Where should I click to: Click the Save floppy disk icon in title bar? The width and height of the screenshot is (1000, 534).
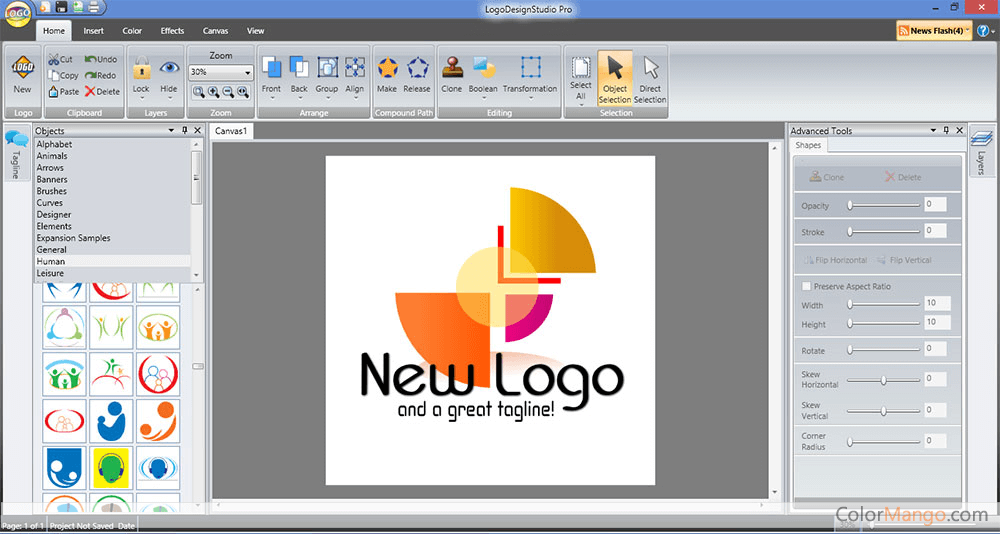pos(61,8)
